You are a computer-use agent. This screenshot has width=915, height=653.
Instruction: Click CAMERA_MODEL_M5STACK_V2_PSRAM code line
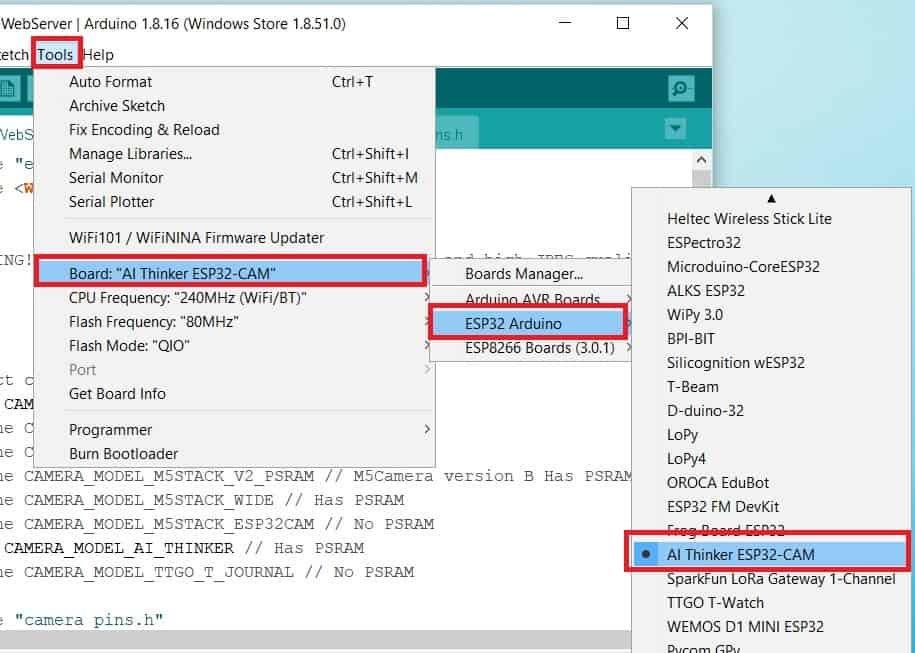coord(316,476)
